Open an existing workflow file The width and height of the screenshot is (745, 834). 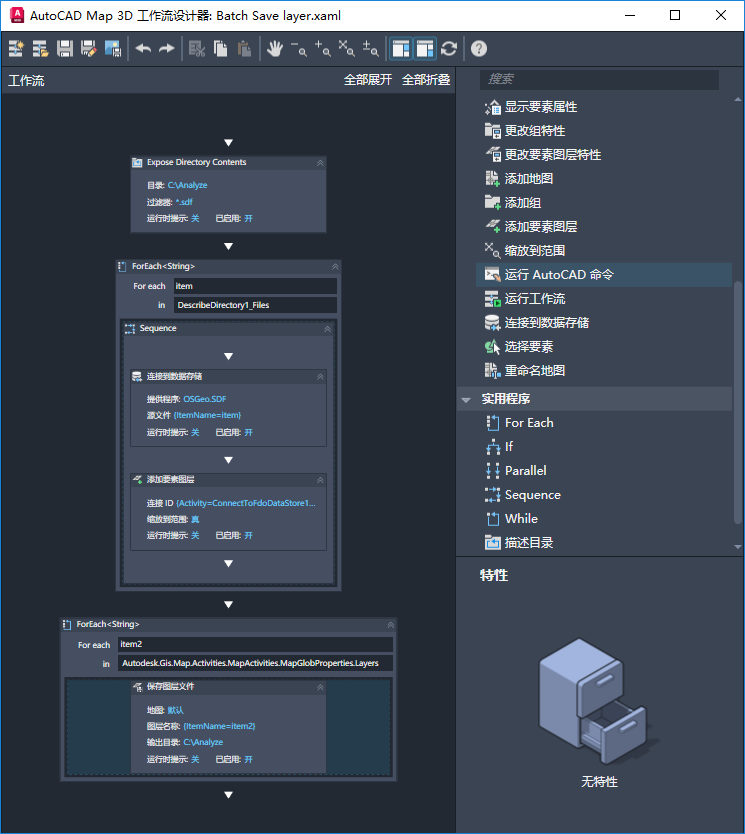coord(40,49)
